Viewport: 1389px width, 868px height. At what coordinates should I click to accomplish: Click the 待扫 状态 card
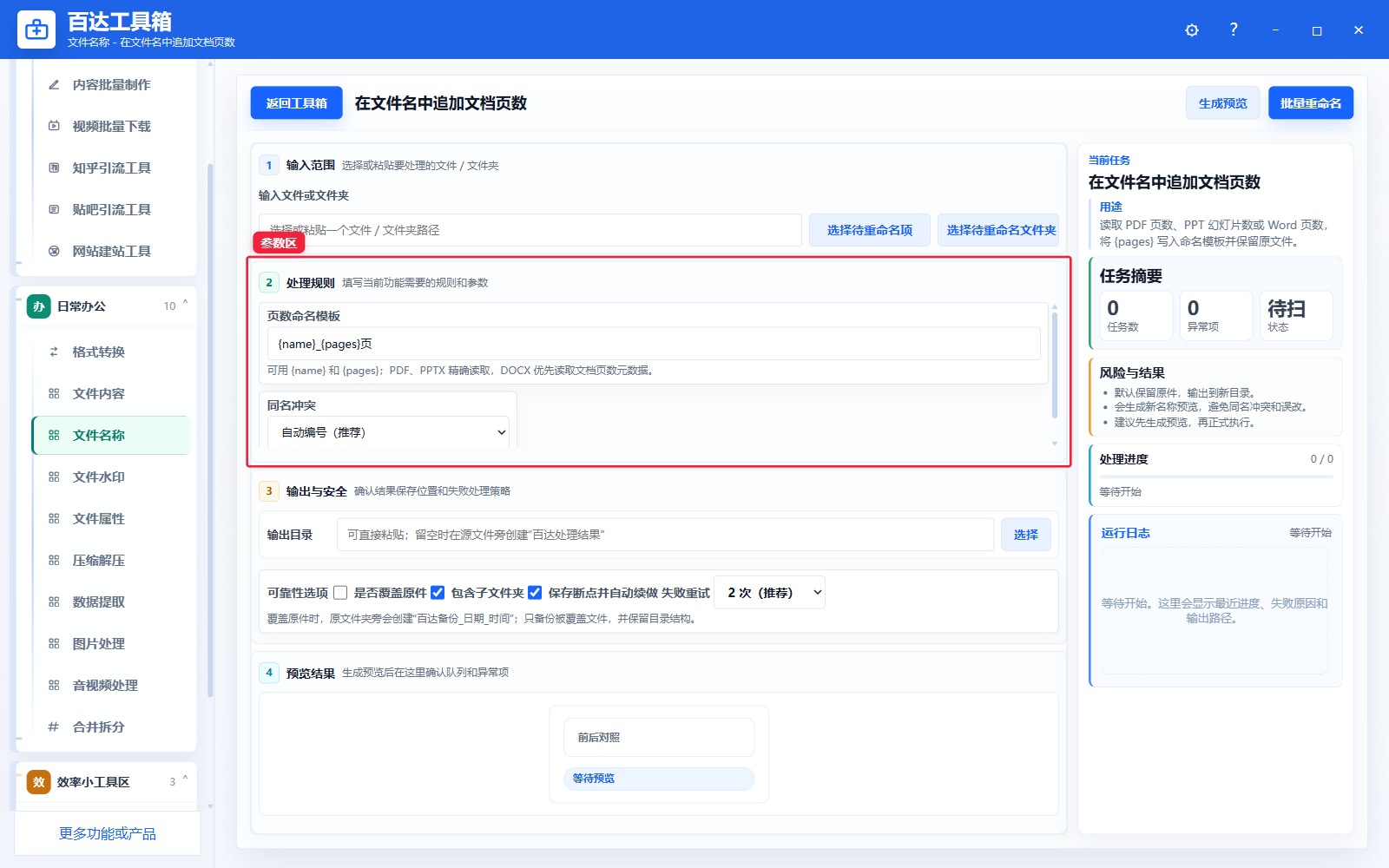[1296, 316]
